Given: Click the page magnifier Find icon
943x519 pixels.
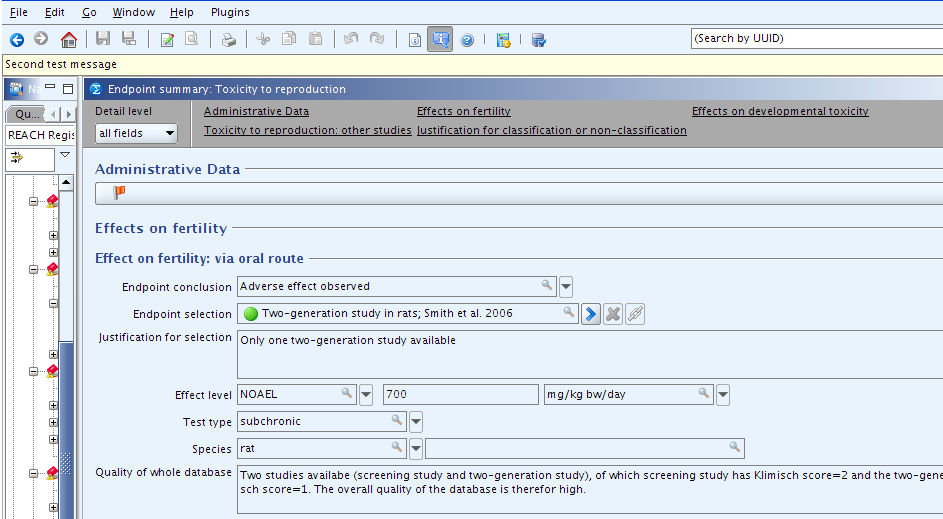Looking at the screenshot, I should (x=191, y=40).
